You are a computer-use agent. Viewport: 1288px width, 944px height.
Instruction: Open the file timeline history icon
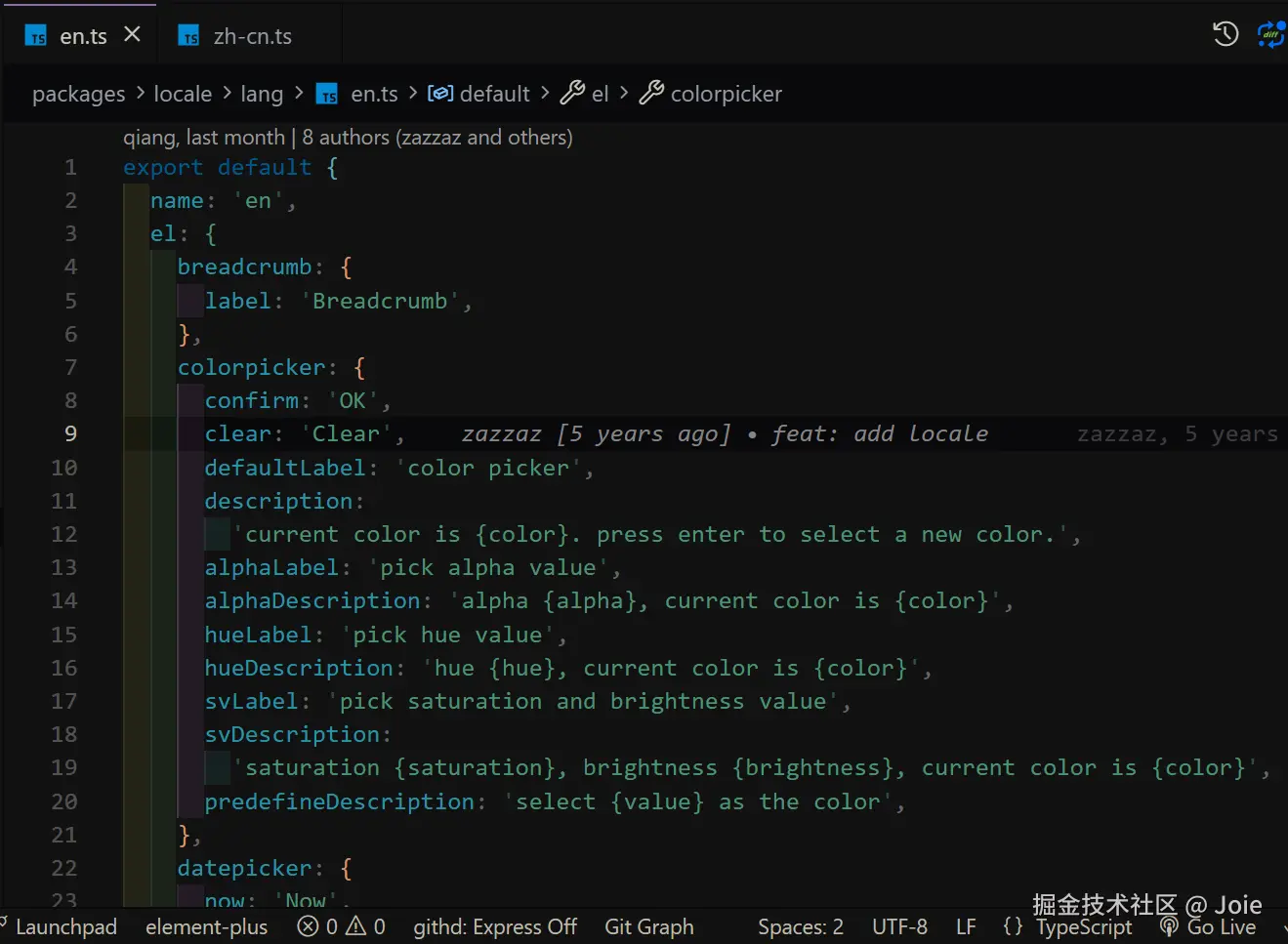click(x=1226, y=34)
